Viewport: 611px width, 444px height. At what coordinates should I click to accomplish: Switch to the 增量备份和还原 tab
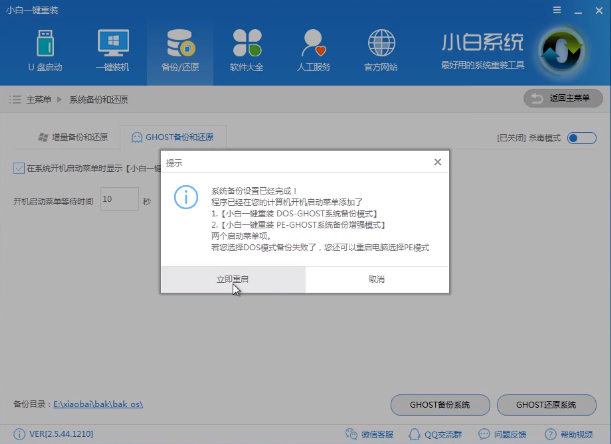(73, 136)
